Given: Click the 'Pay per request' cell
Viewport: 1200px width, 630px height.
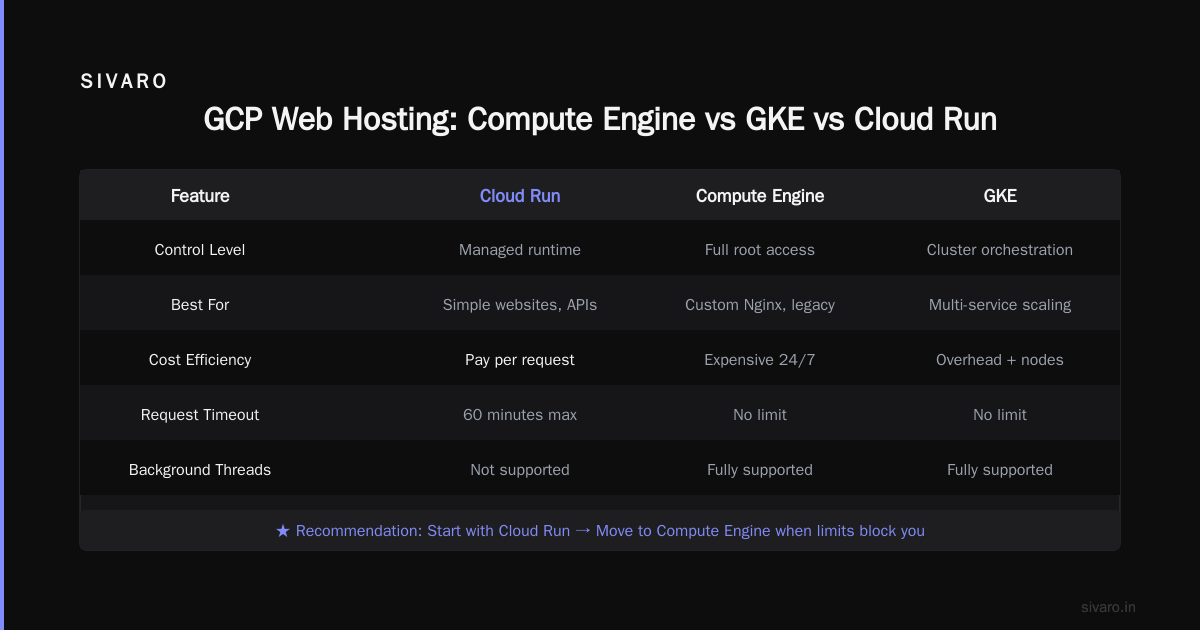Looking at the screenshot, I should point(520,360).
